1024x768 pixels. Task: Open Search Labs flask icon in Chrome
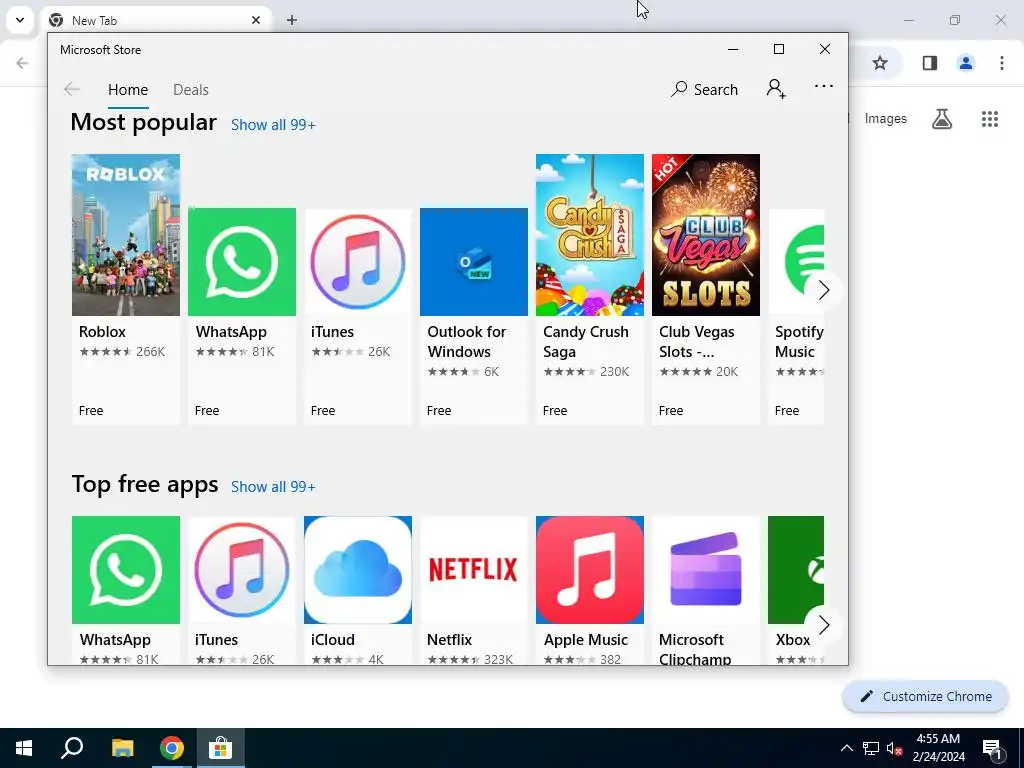coord(942,119)
